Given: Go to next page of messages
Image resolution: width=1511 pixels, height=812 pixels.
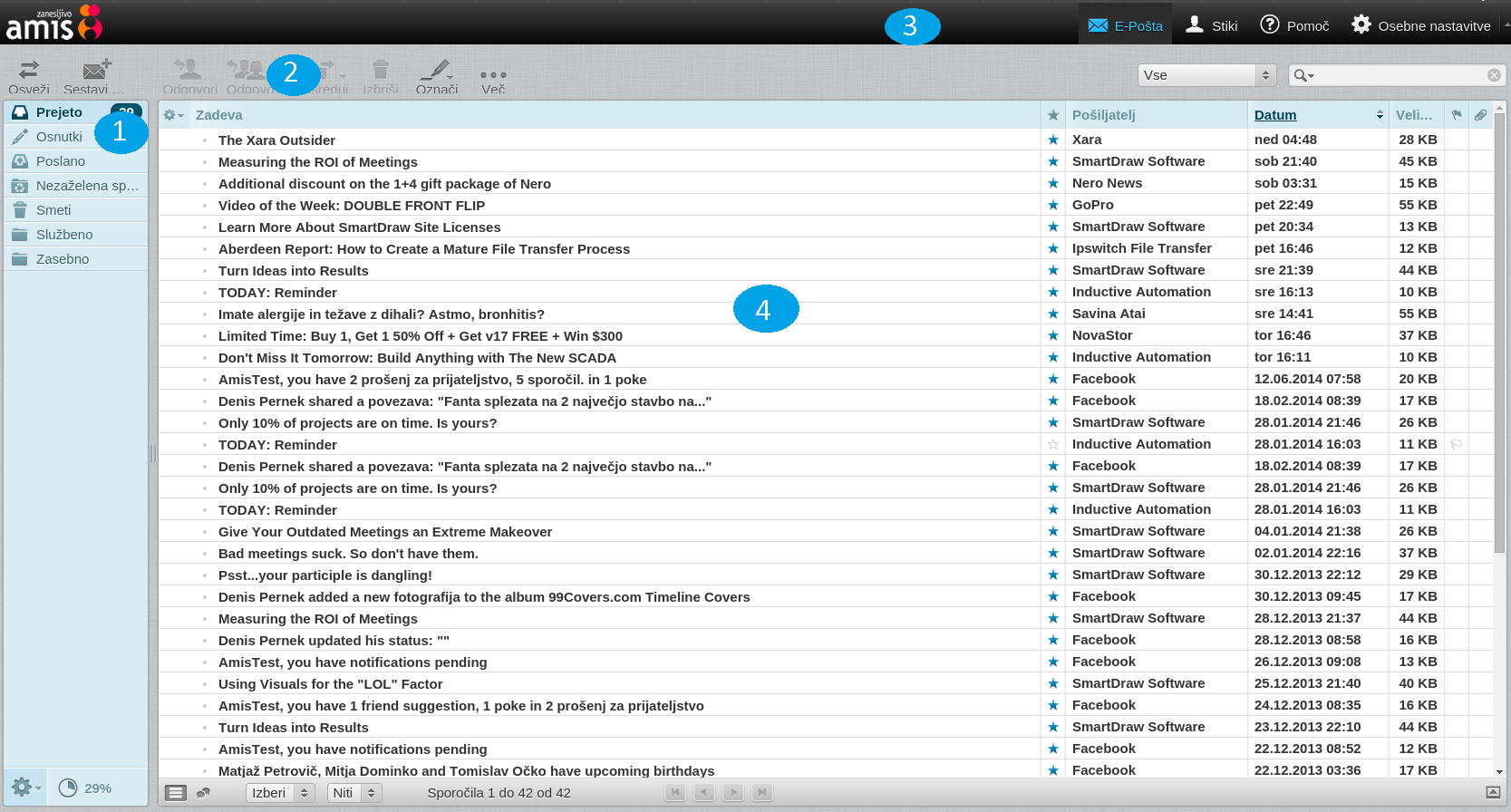Looking at the screenshot, I should (733, 793).
